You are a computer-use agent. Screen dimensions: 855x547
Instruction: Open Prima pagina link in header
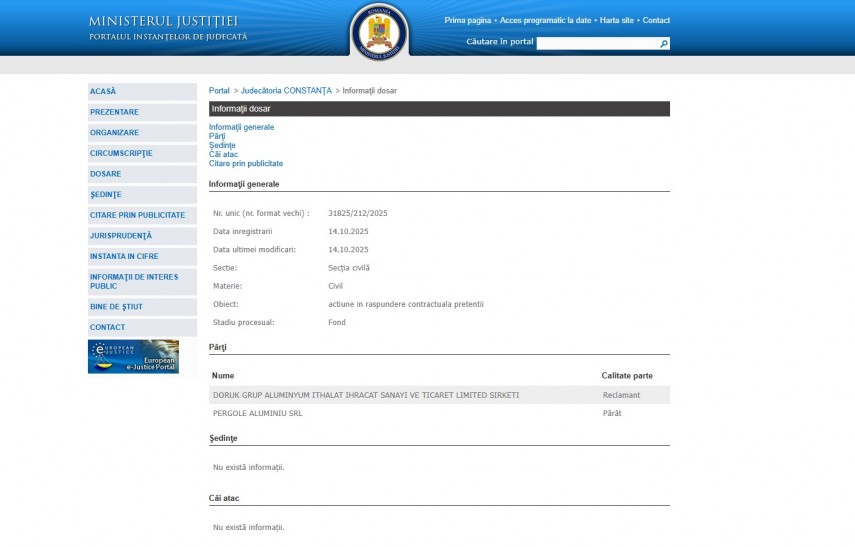[x=468, y=20]
